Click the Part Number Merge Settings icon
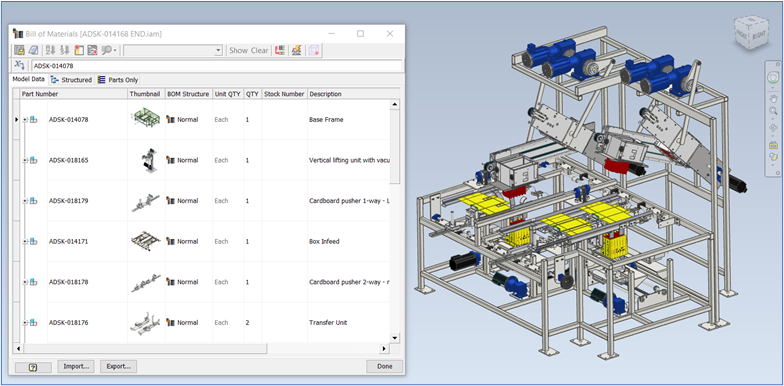The height and width of the screenshot is (386, 784). [280, 50]
